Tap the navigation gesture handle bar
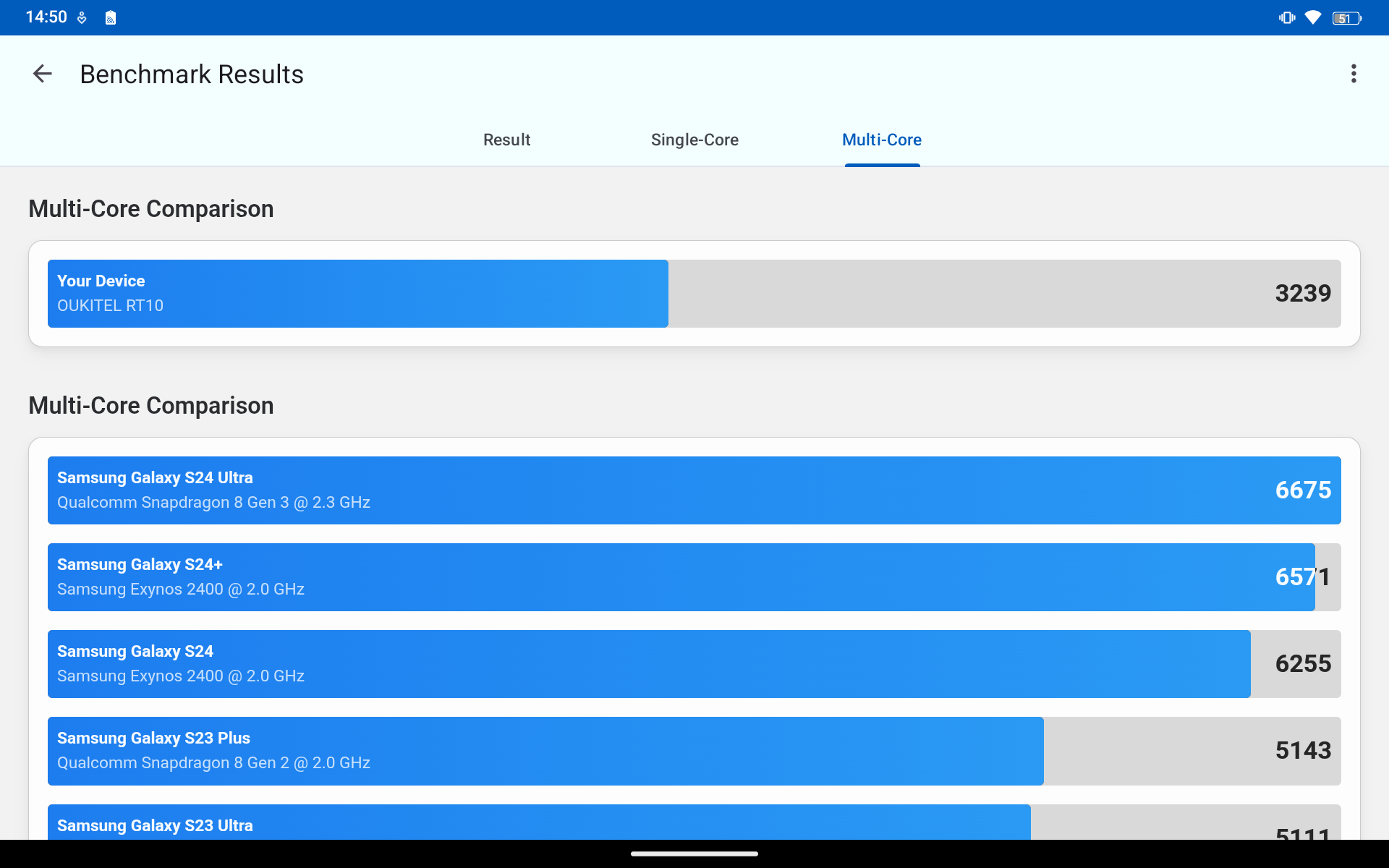The width and height of the screenshot is (1389, 868). coord(694,854)
